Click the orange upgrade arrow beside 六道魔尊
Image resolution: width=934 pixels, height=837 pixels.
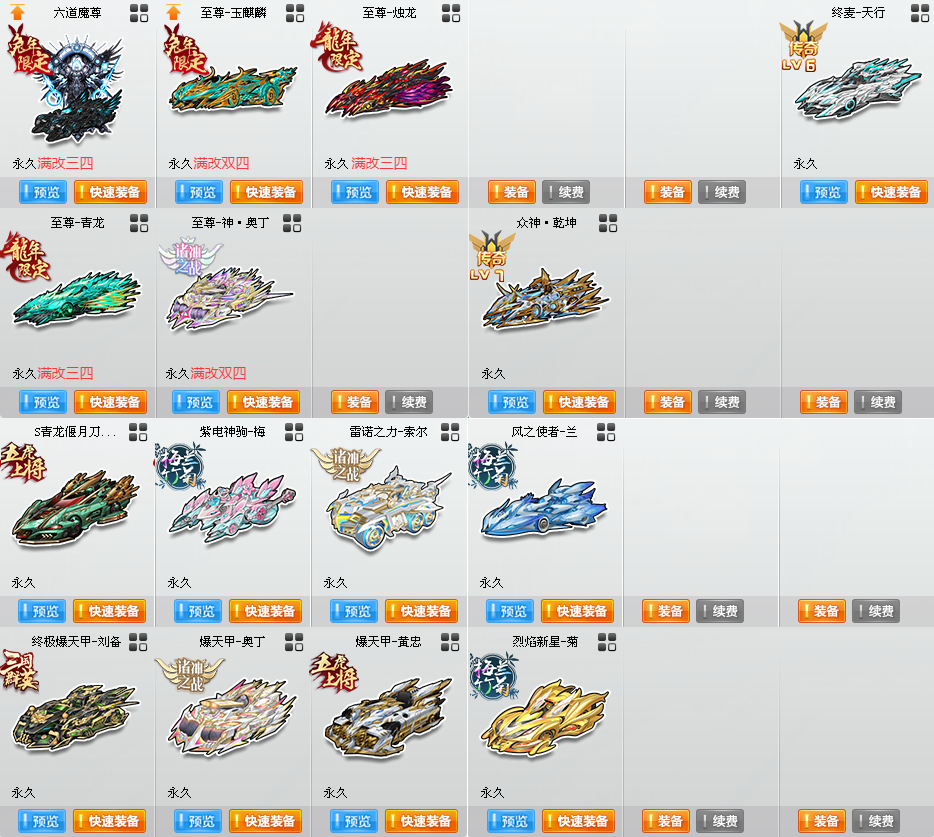pos(17,12)
